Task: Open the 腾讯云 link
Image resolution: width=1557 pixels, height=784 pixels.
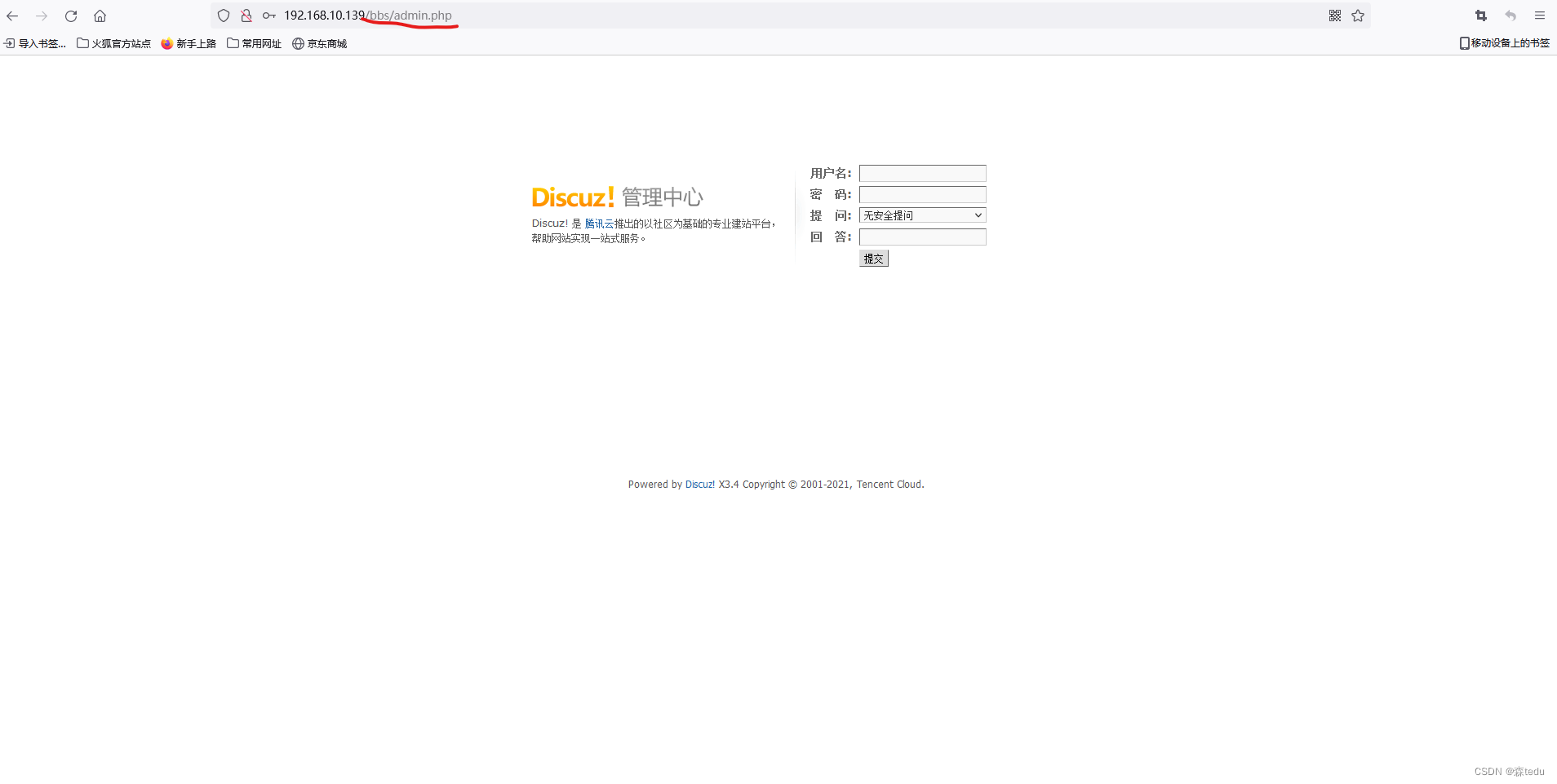Action: tap(599, 224)
